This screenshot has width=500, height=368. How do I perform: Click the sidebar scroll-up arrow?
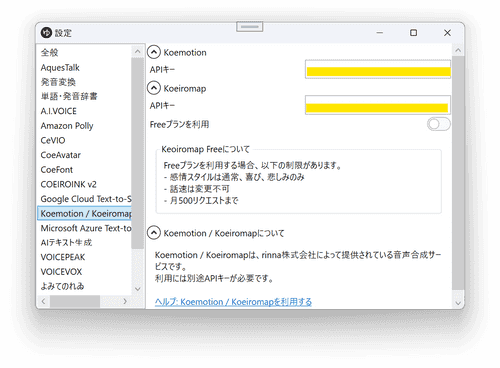tap(137, 51)
